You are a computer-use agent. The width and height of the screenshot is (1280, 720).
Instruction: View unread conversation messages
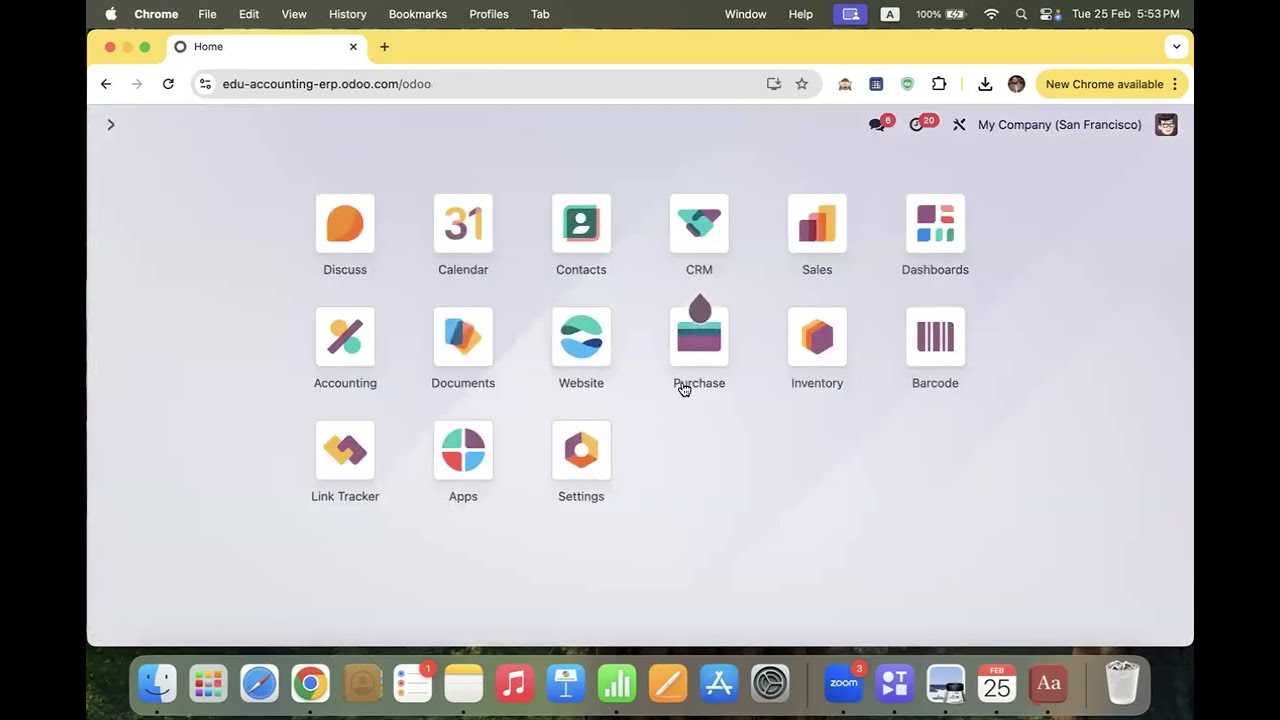pos(880,124)
